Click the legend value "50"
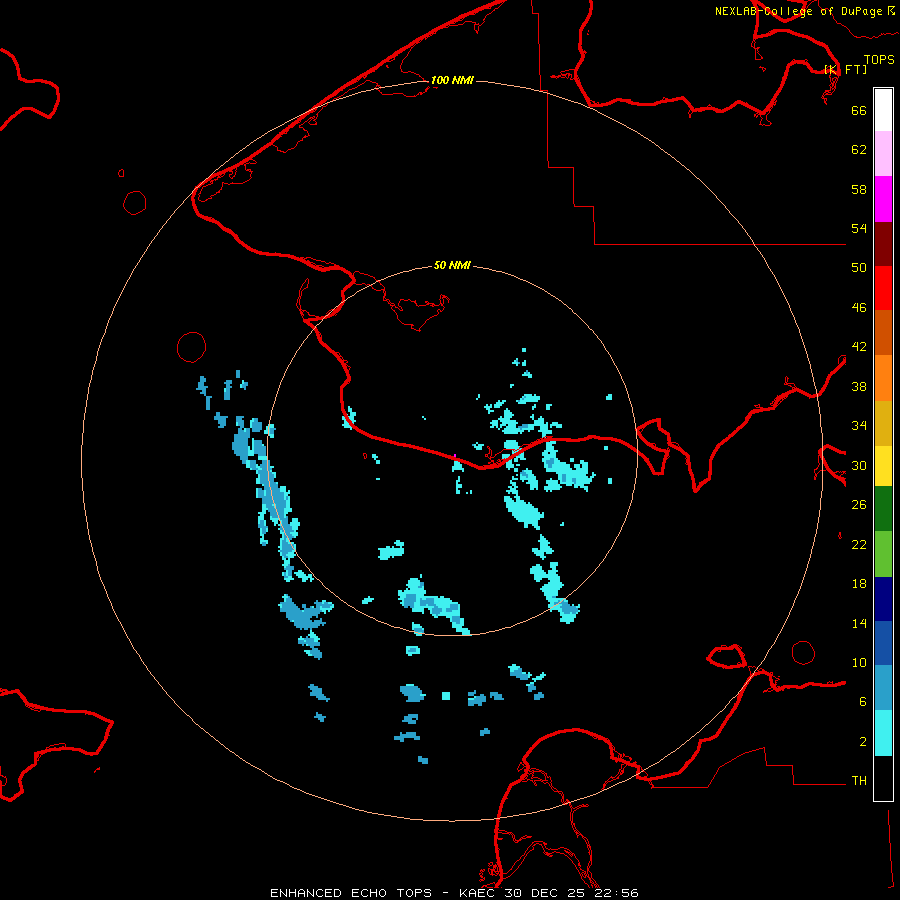Screen dimensions: 900x900 pos(859,267)
